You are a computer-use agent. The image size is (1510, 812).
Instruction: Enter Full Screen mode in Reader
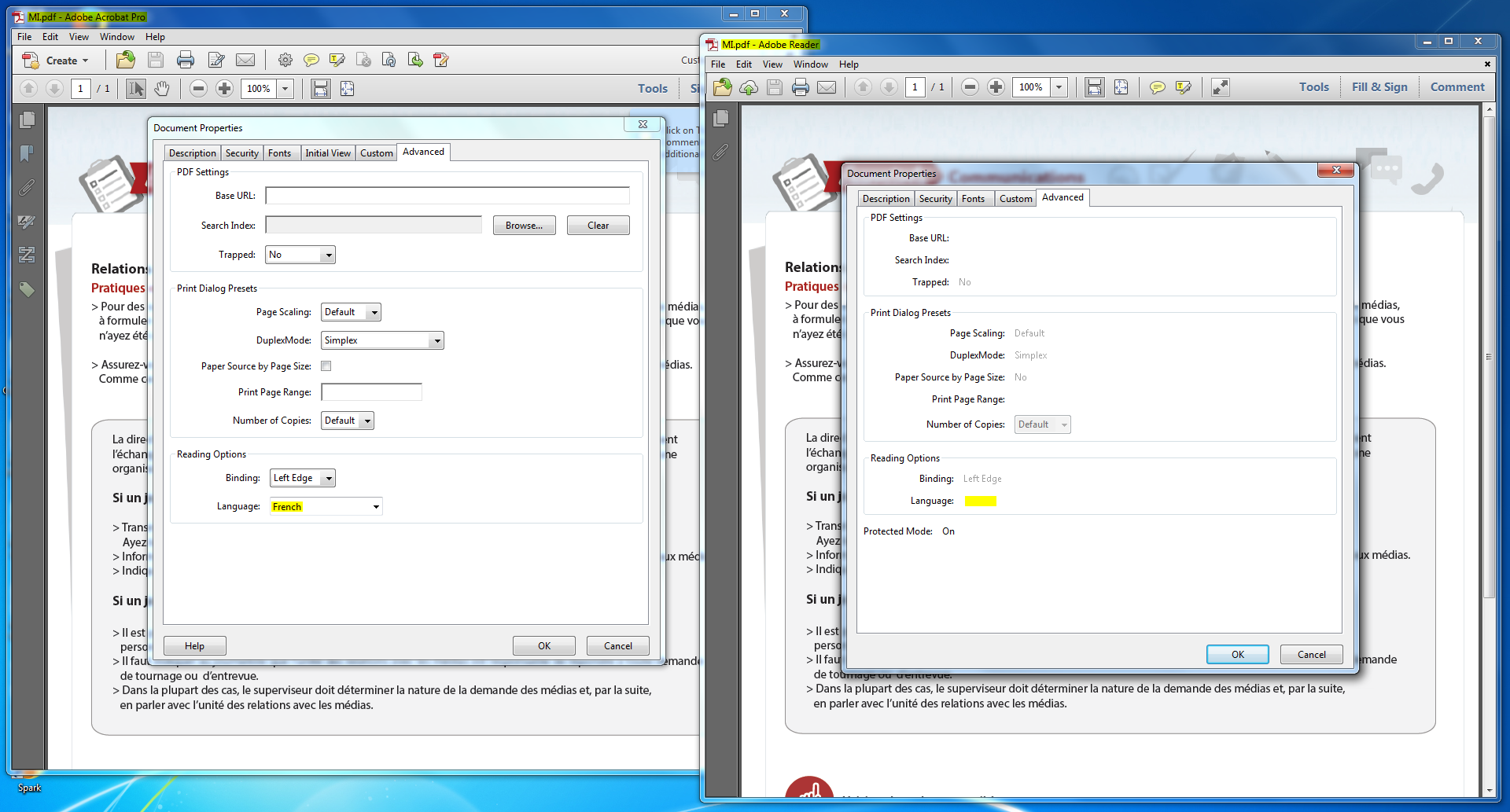pyautogui.click(x=1220, y=87)
